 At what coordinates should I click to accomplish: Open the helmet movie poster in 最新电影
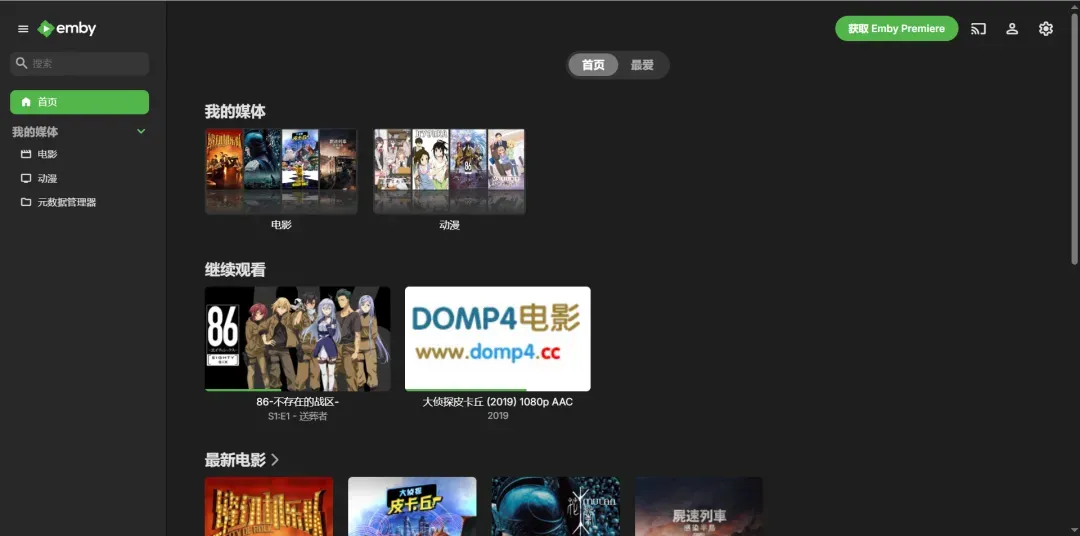click(555, 506)
